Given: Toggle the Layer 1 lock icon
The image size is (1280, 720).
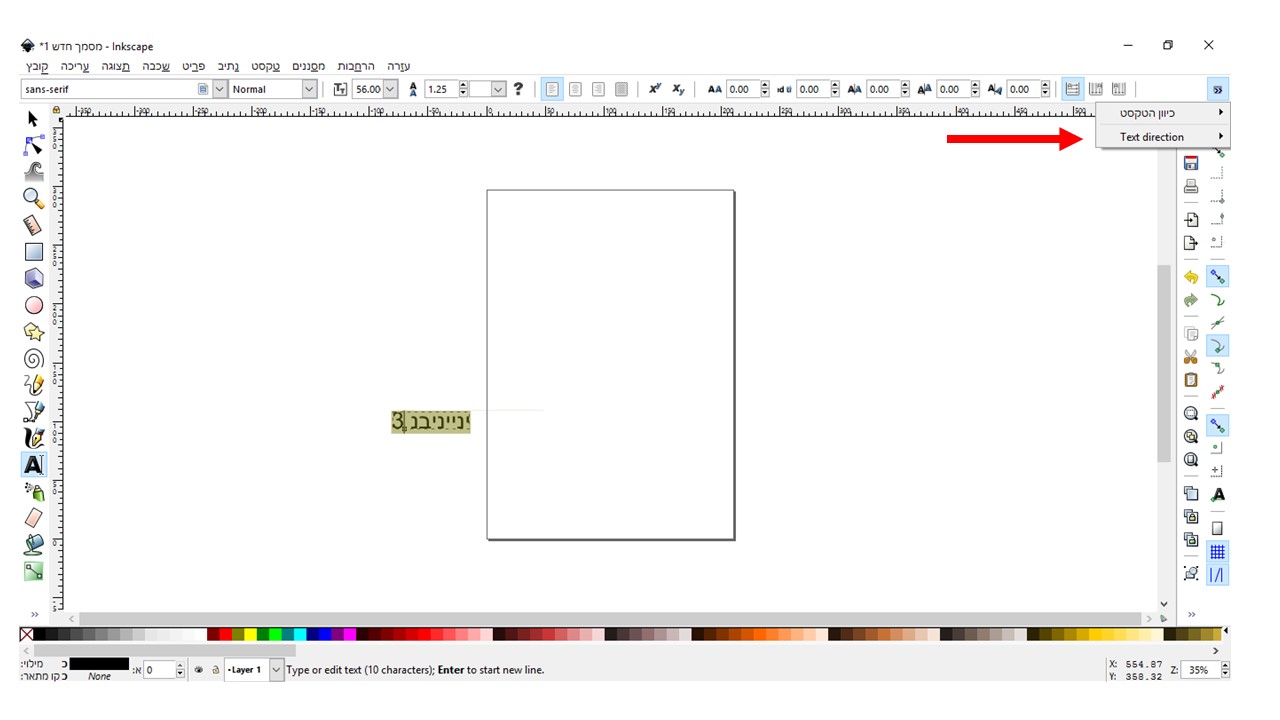Looking at the screenshot, I should [215, 670].
